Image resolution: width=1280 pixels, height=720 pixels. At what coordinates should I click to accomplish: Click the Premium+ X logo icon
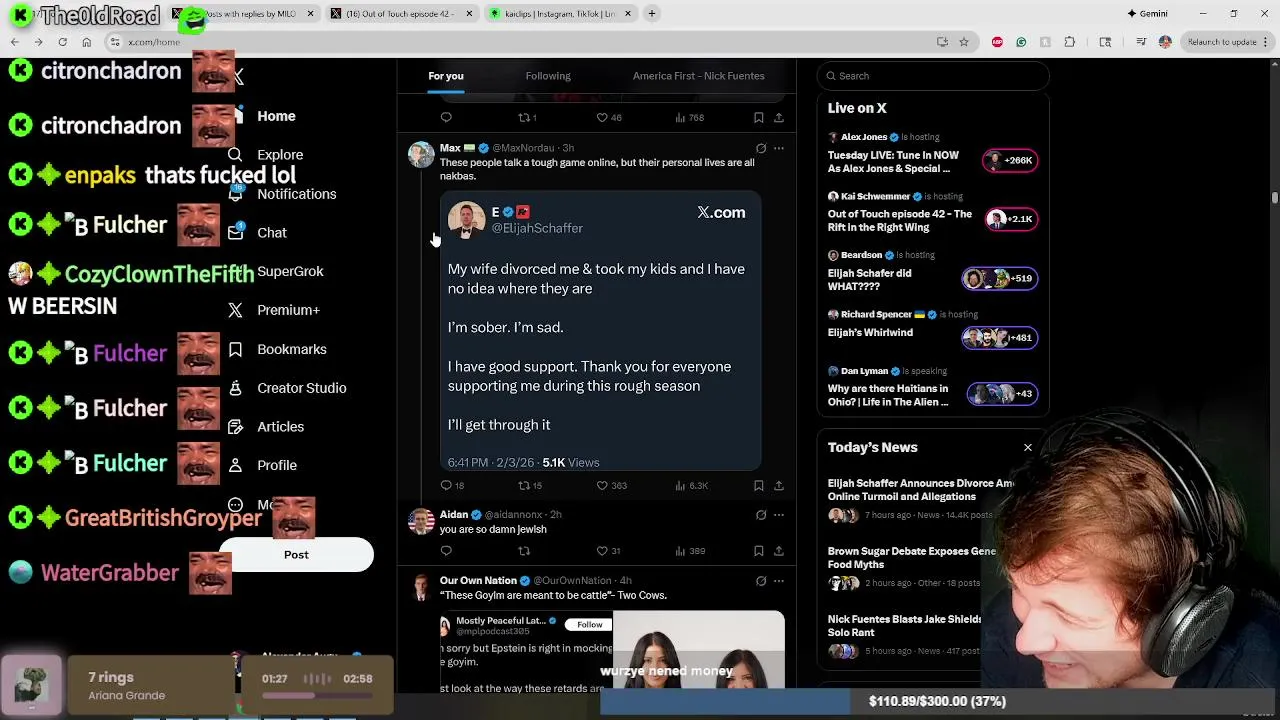pos(235,310)
